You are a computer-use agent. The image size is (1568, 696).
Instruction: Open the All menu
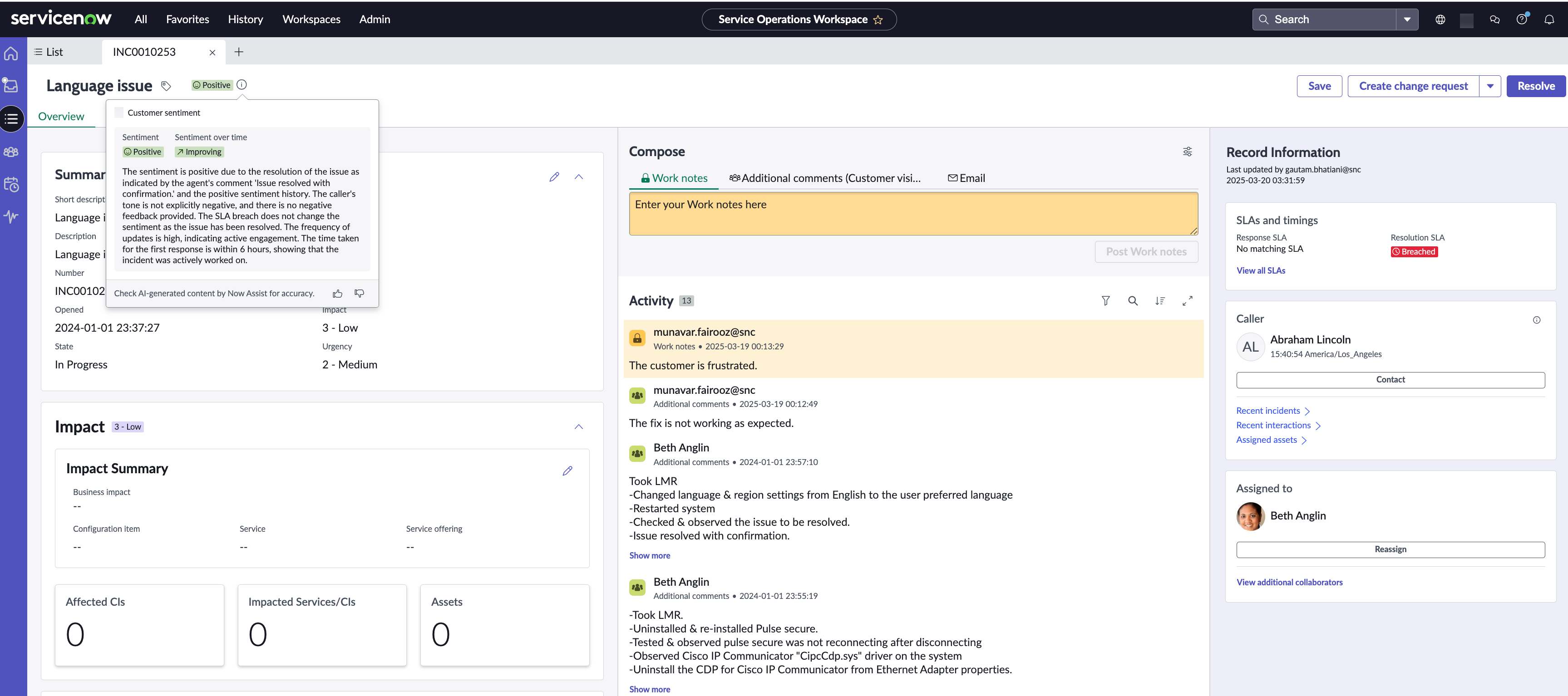[141, 20]
